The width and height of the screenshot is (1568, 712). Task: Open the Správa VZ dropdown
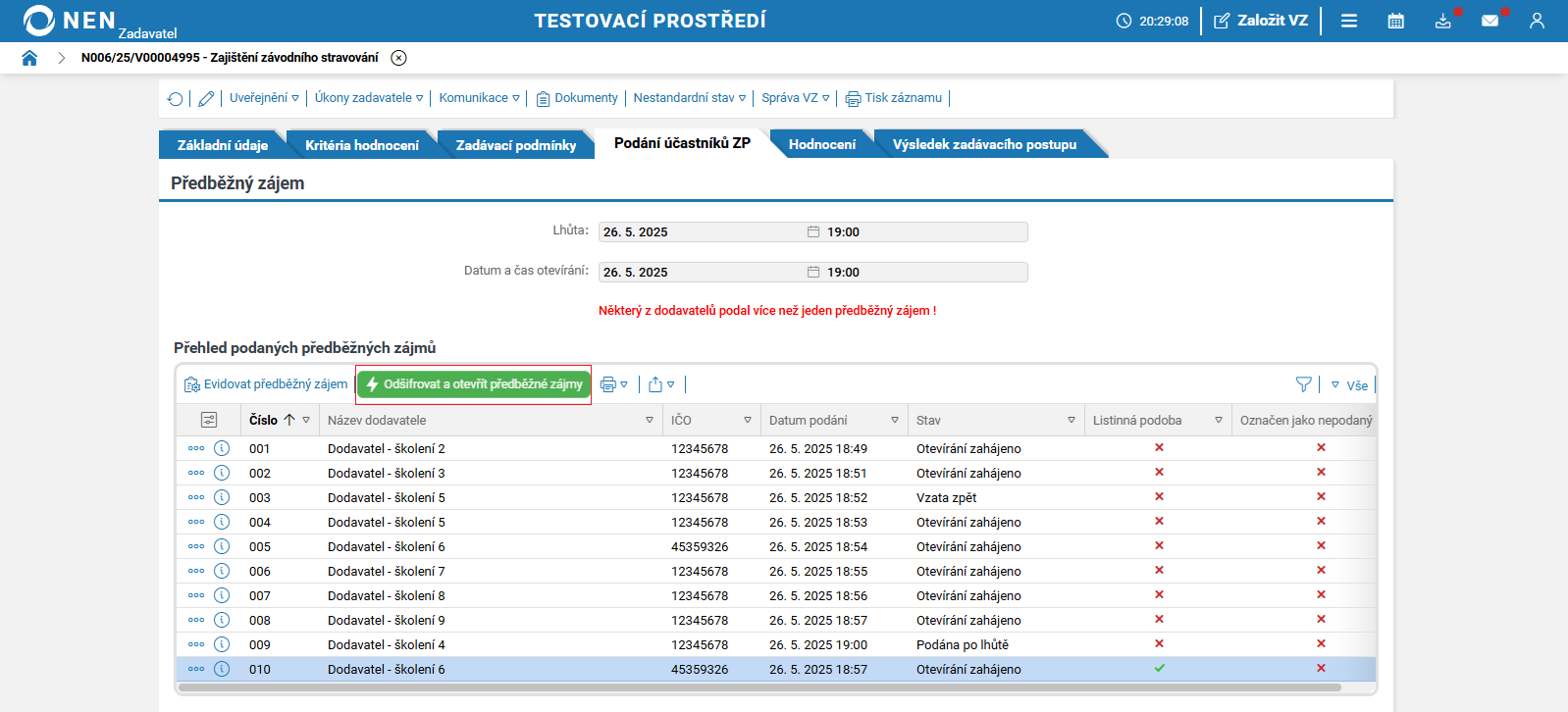click(x=795, y=98)
